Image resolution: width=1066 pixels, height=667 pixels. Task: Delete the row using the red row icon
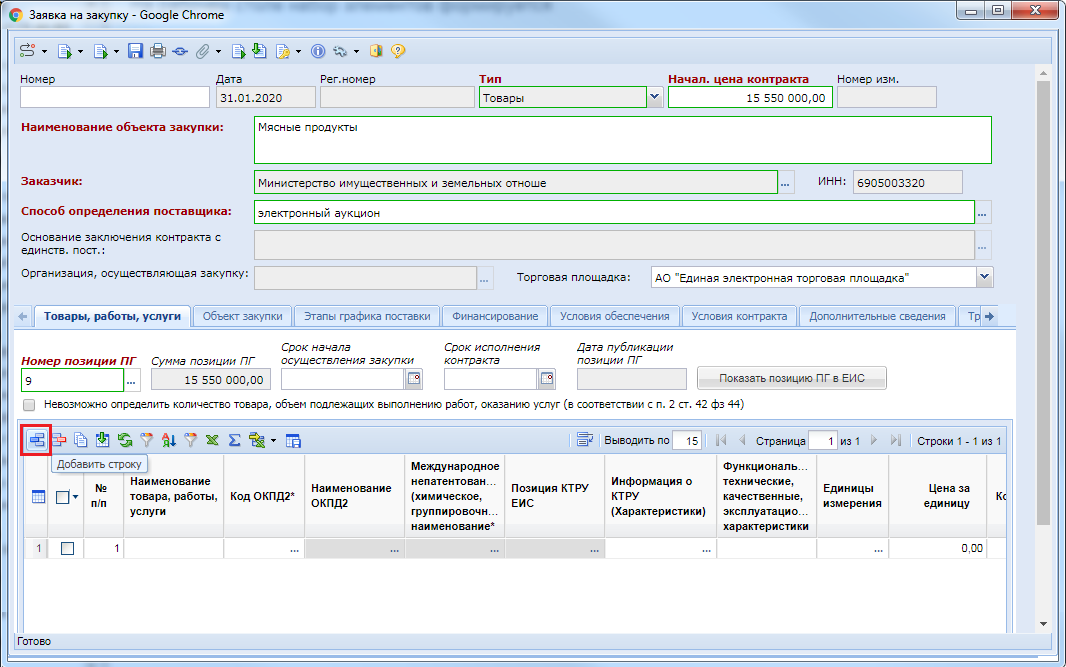pyautogui.click(x=59, y=441)
